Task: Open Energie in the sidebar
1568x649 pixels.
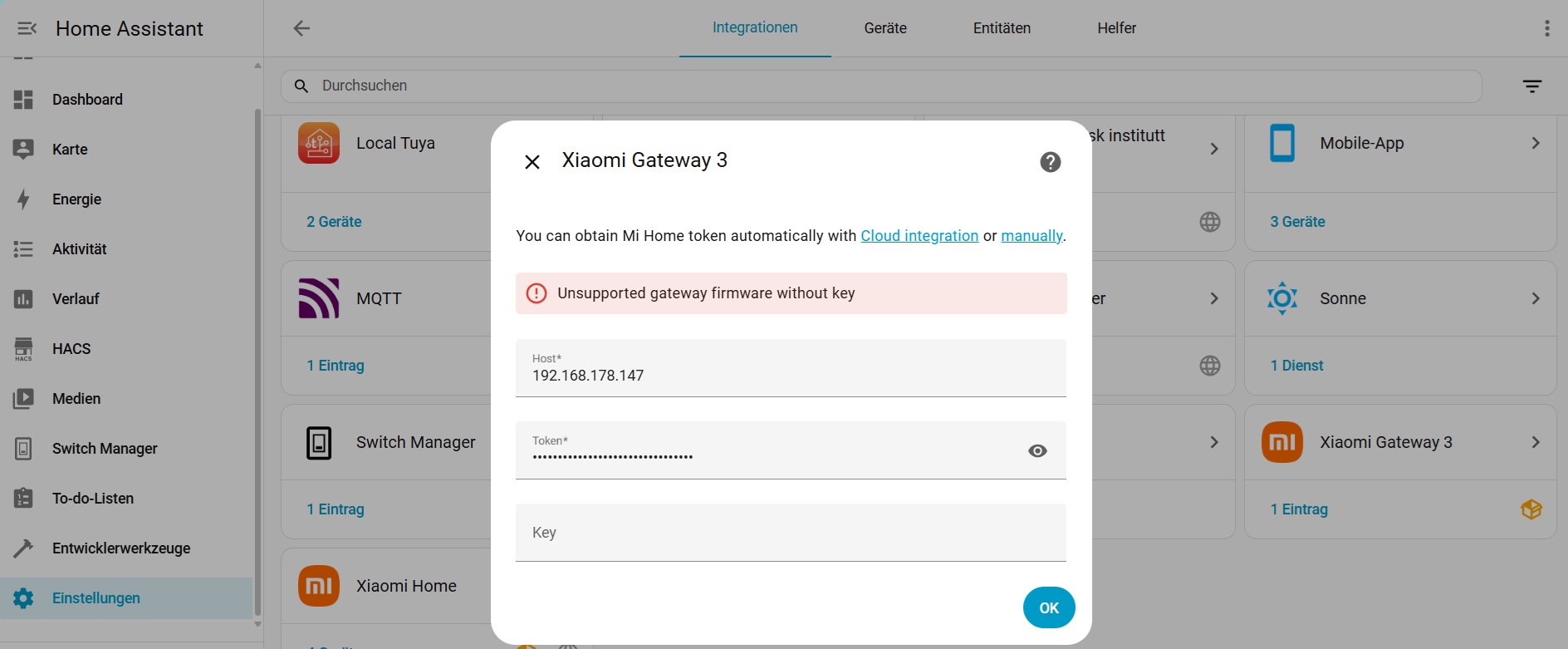Action: tap(76, 199)
